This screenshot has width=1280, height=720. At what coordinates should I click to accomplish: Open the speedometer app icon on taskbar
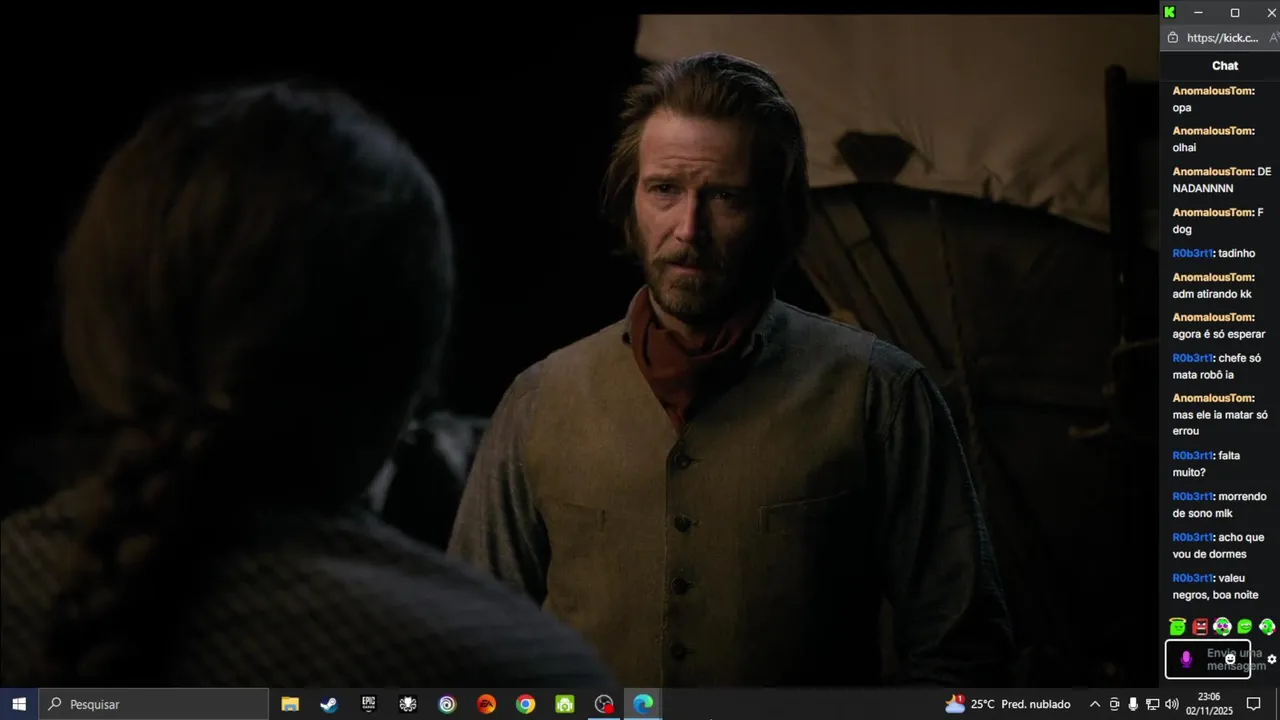(604, 704)
